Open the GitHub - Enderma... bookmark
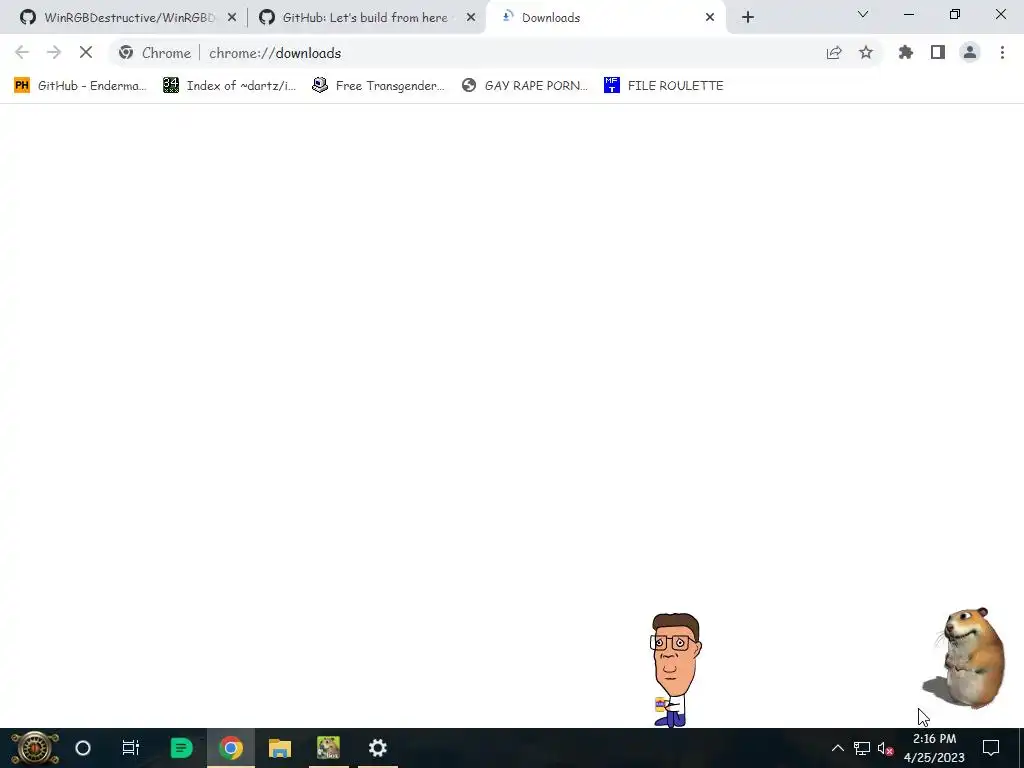Image resolution: width=1024 pixels, height=768 pixels. (x=80, y=86)
